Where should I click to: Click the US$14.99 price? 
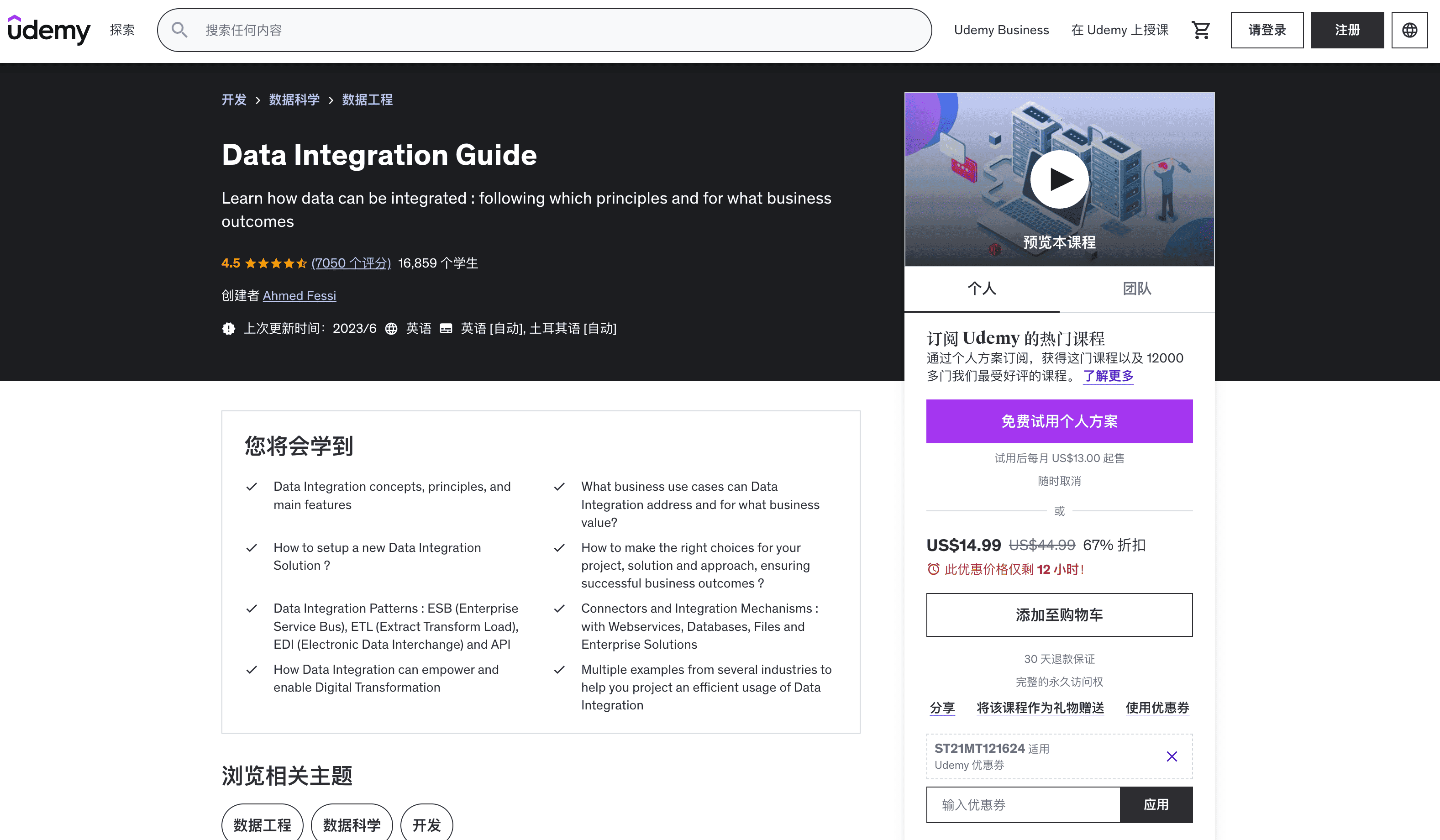pos(963,545)
